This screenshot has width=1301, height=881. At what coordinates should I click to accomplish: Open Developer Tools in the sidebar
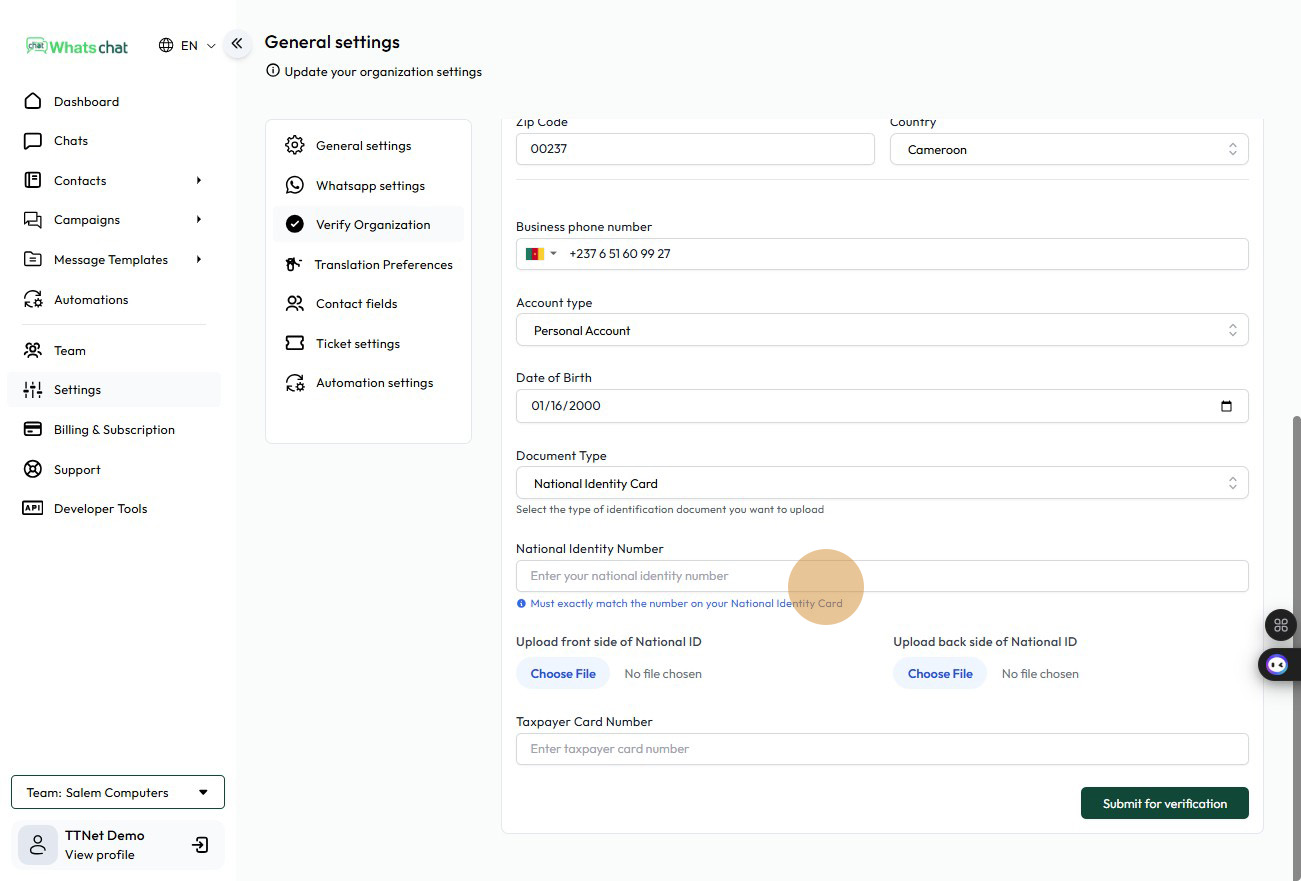click(x=100, y=509)
